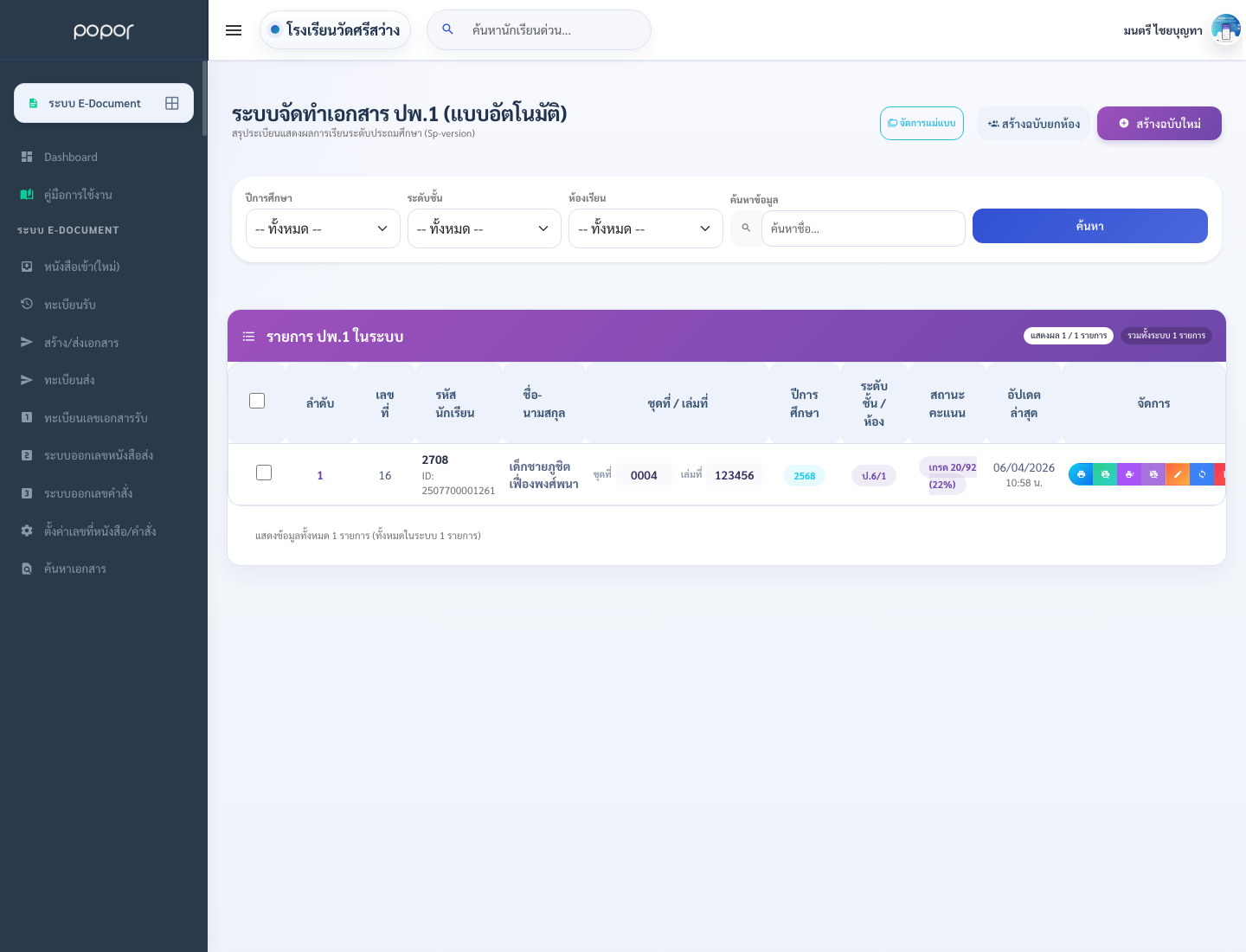Click the รวมทั้งระบบ 1 รายการ badge

coord(1166,336)
